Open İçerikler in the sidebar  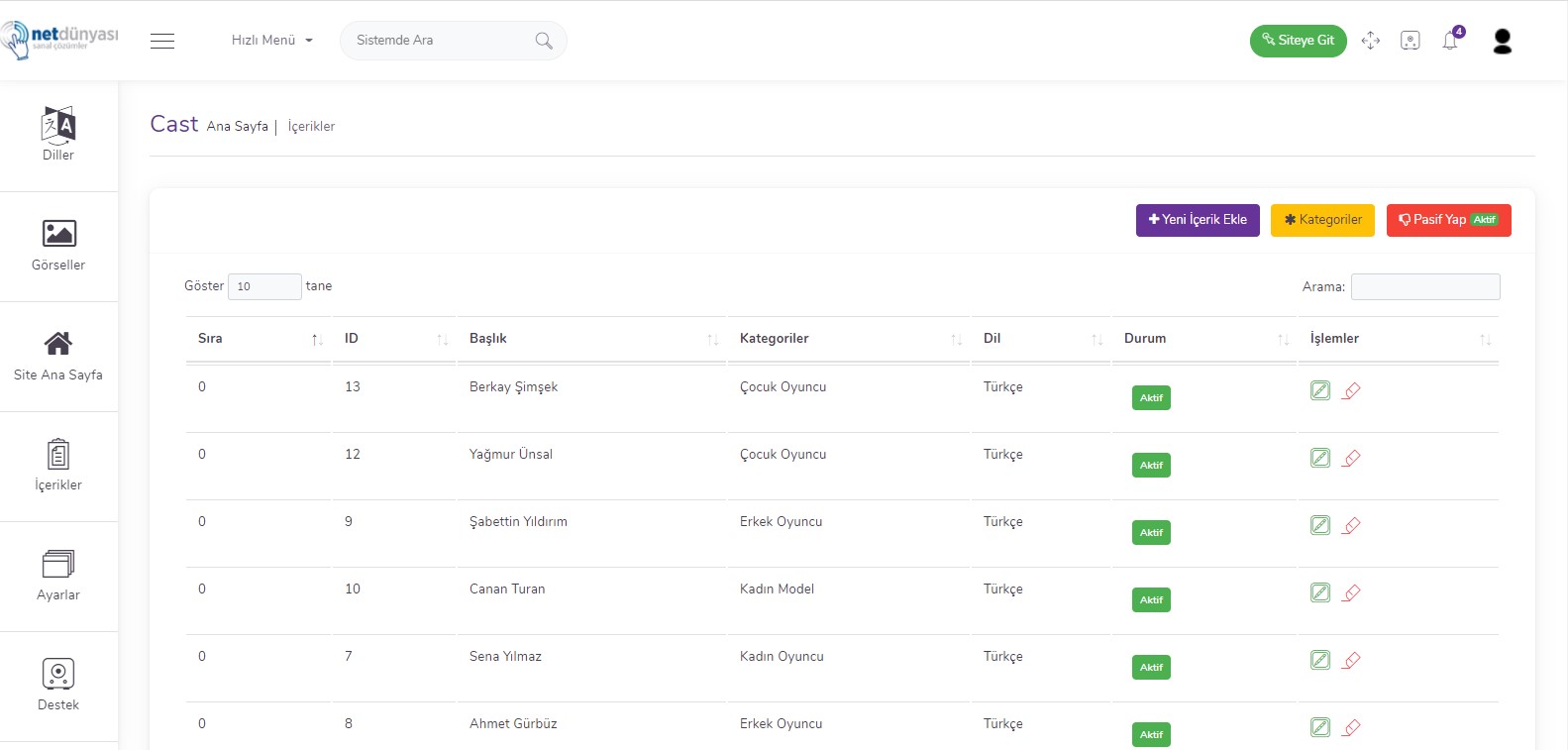point(58,466)
